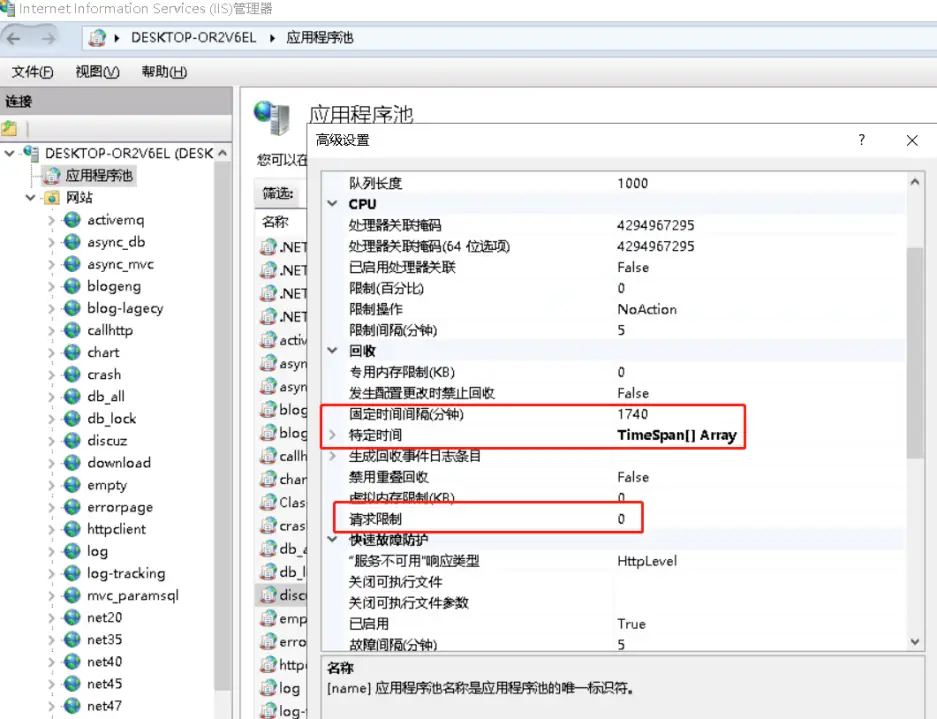937x719 pixels.
Task: Click the globe icon next to discuz
Action: [x=72, y=441]
